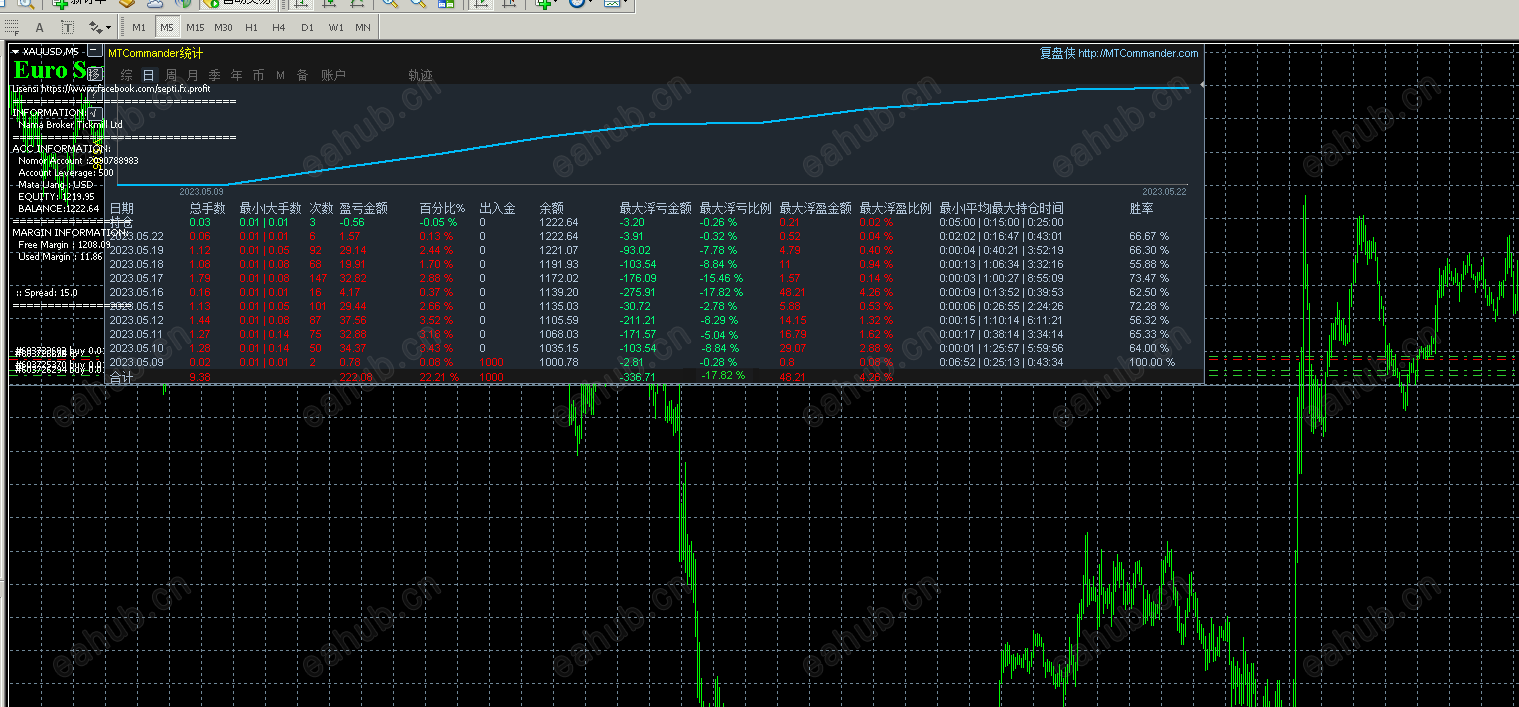Screen dimensions: 1519x707
Task: Switch chart to M30 timeframe
Action: point(223,27)
